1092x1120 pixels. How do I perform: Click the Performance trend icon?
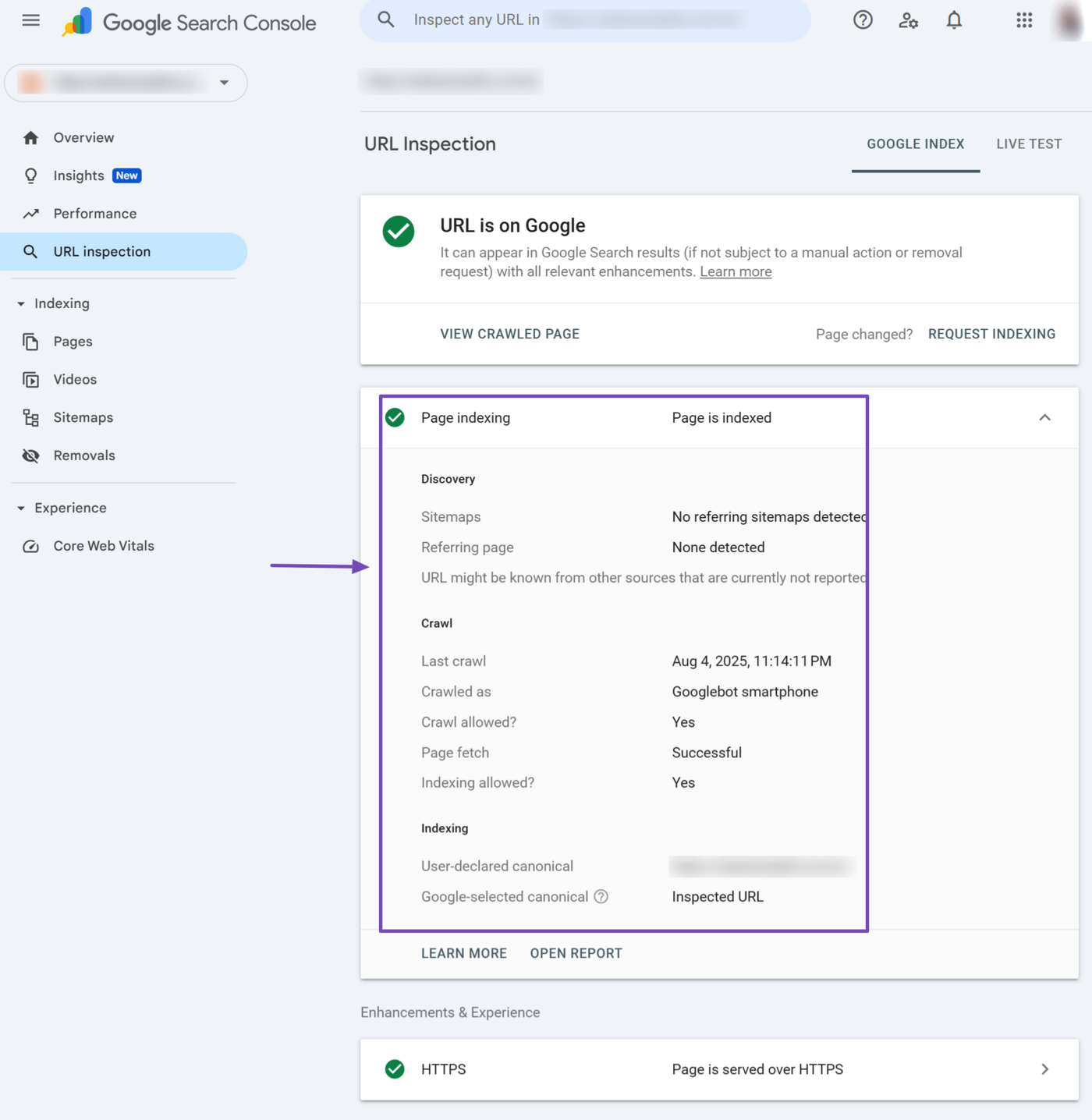click(30, 214)
